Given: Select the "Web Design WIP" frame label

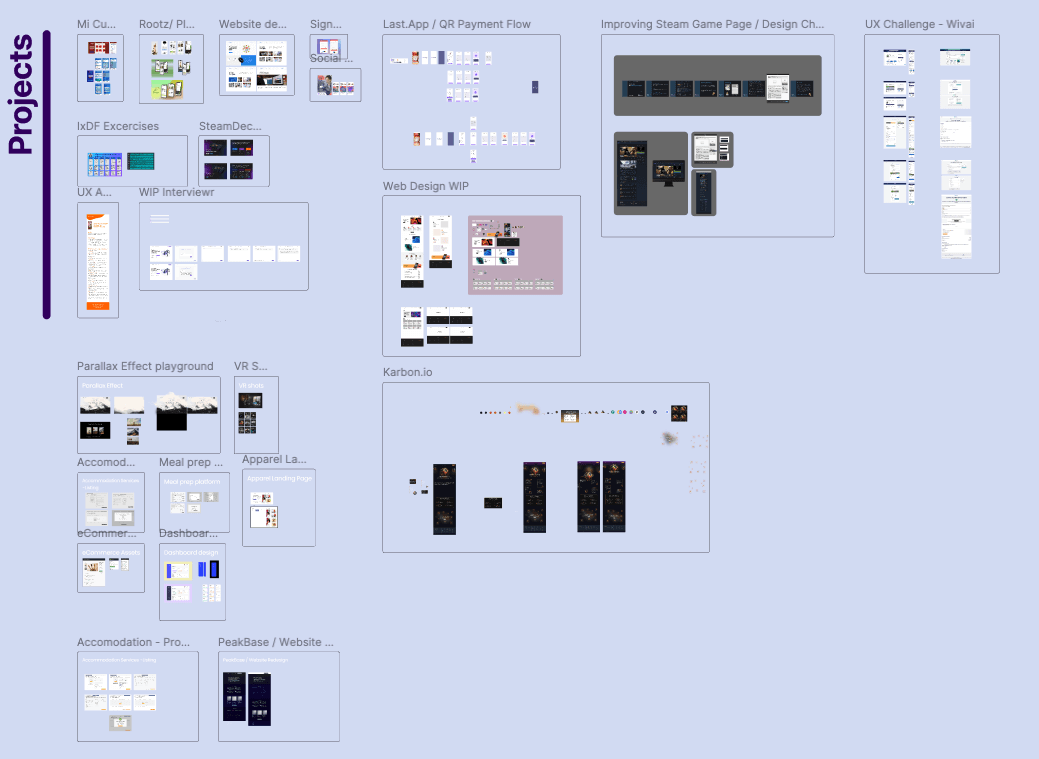Looking at the screenshot, I should pos(425,186).
